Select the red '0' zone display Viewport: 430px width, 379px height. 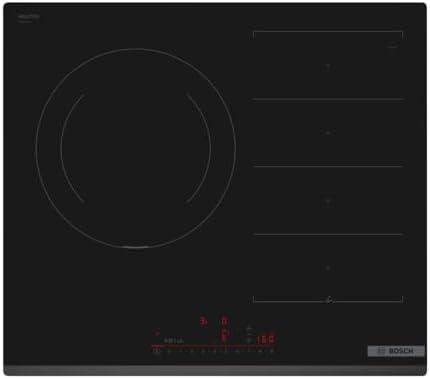point(224,322)
